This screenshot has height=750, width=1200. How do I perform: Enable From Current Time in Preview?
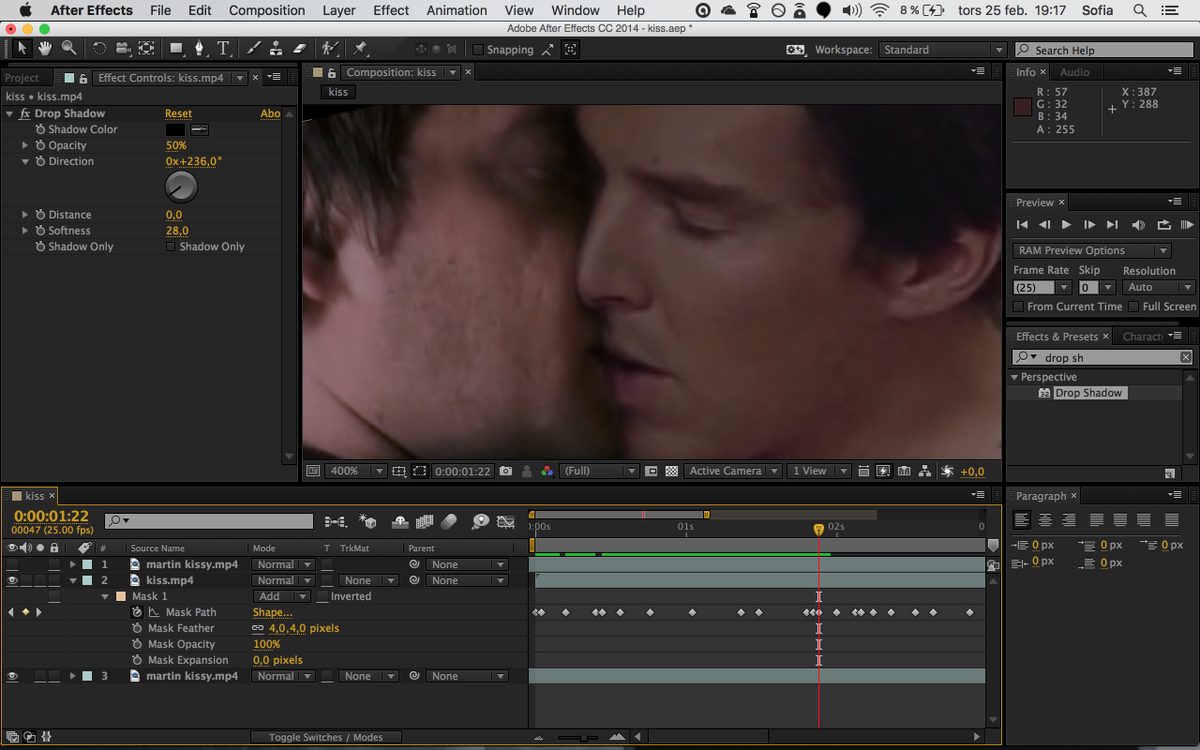[x=1019, y=307]
